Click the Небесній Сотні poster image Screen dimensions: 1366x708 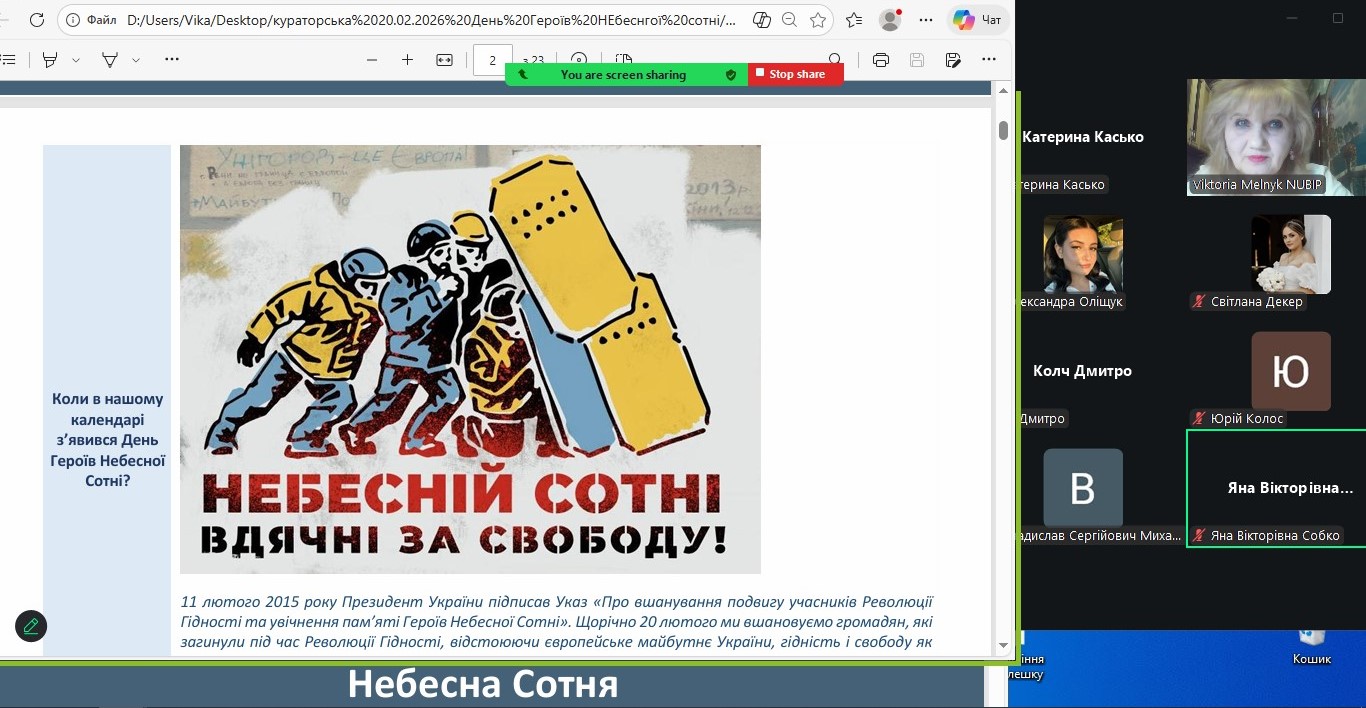pos(470,359)
